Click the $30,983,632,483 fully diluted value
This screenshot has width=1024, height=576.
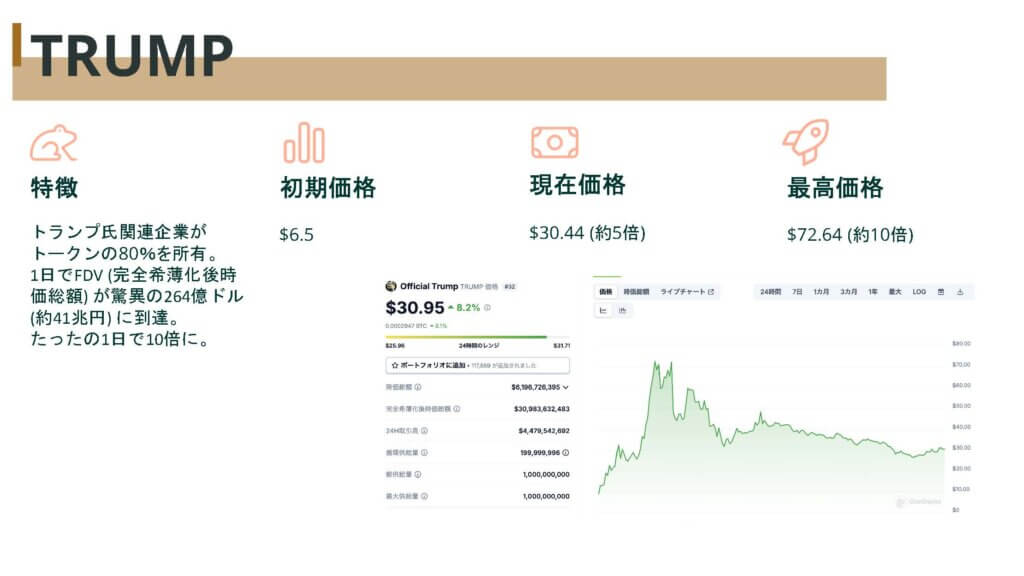coord(541,409)
